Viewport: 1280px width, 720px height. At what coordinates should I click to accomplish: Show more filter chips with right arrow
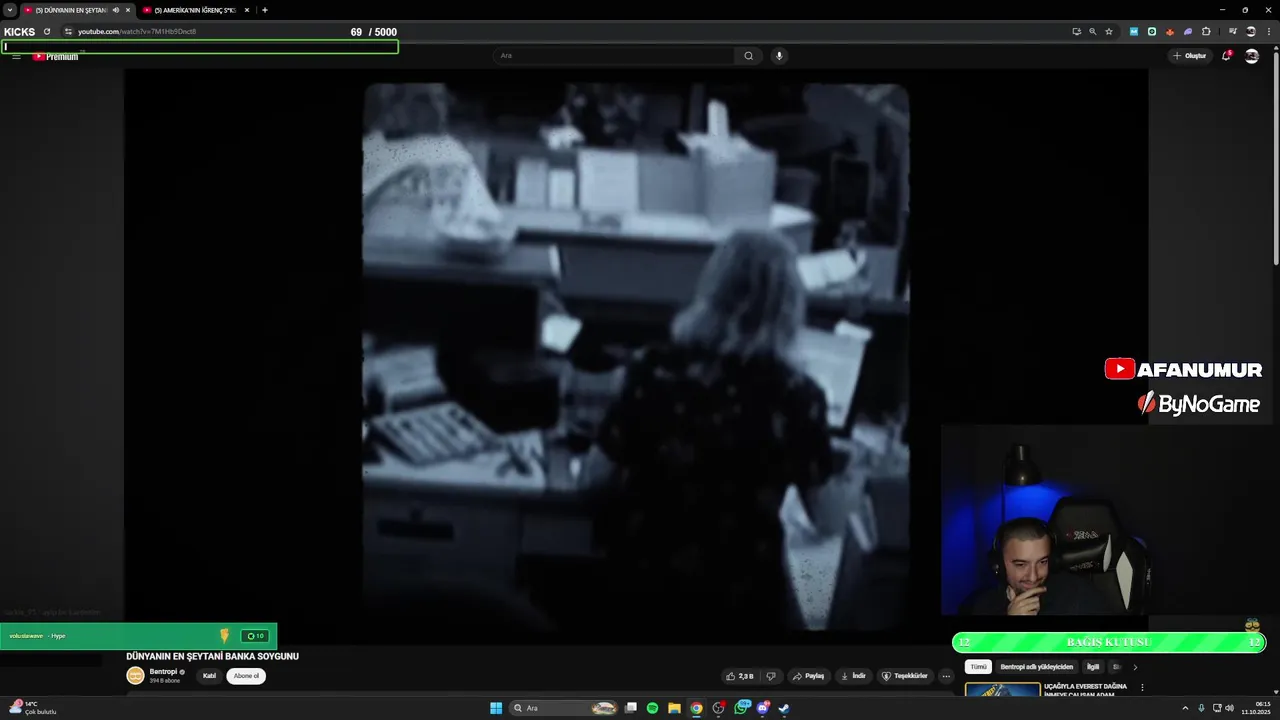pos(1135,667)
